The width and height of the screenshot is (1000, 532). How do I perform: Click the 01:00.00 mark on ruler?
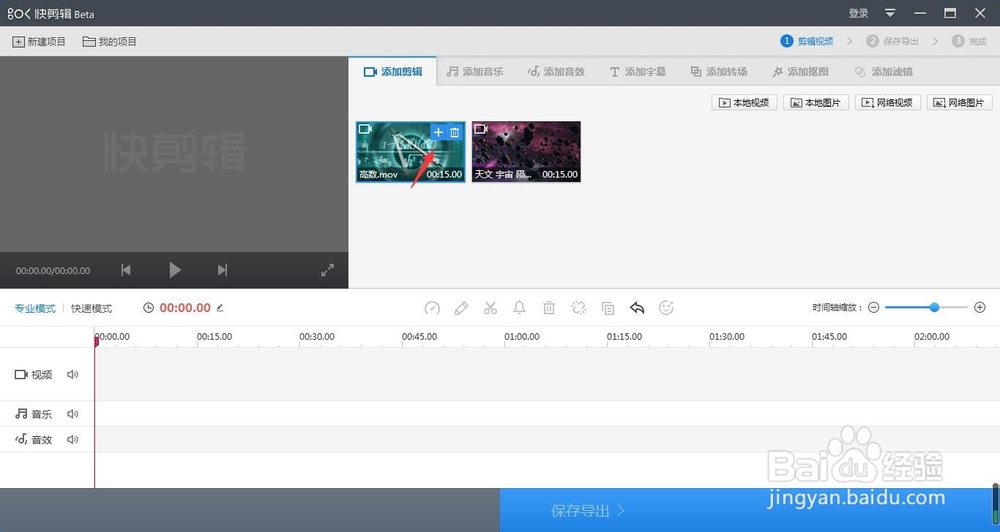pyautogui.click(x=522, y=336)
